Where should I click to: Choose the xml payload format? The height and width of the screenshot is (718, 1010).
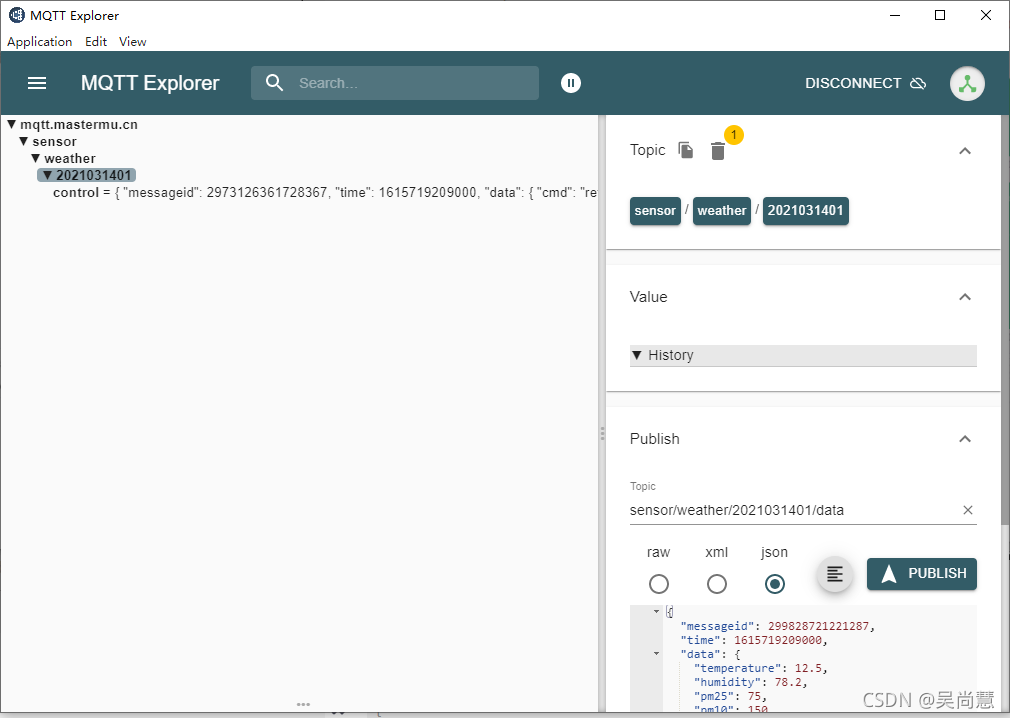pyautogui.click(x=716, y=584)
